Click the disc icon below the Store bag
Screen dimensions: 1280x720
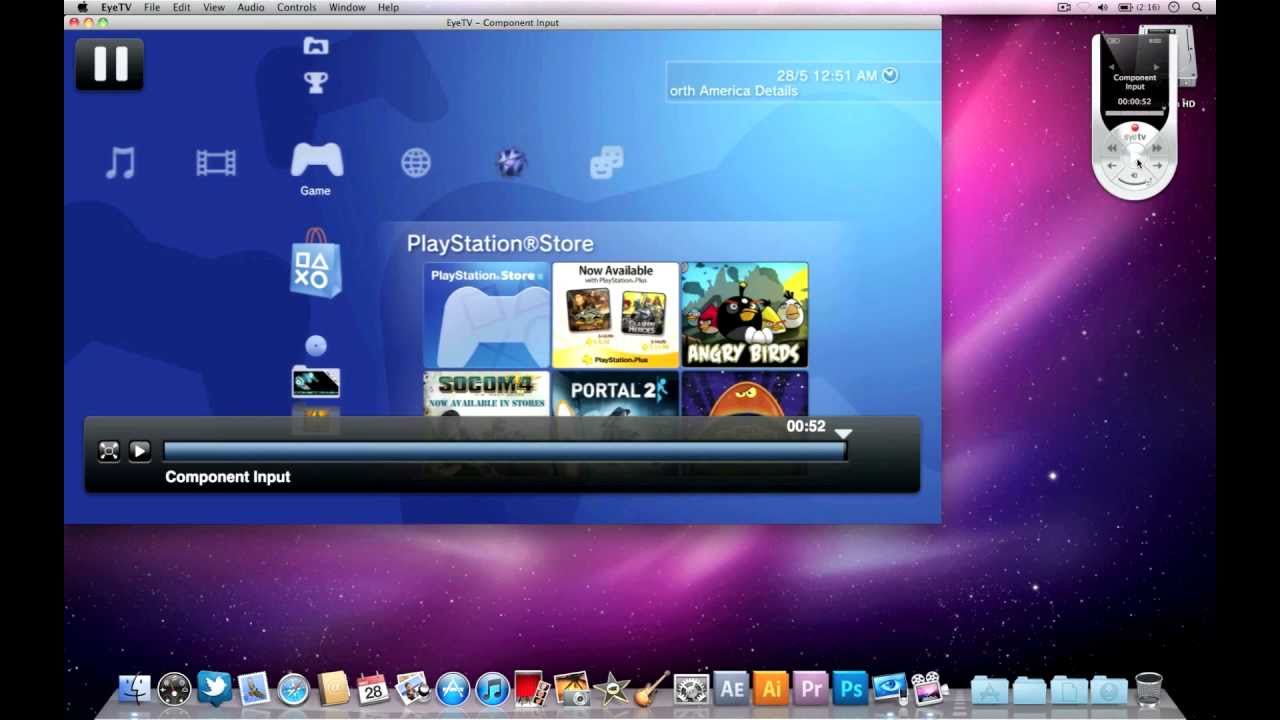pyautogui.click(x=316, y=346)
